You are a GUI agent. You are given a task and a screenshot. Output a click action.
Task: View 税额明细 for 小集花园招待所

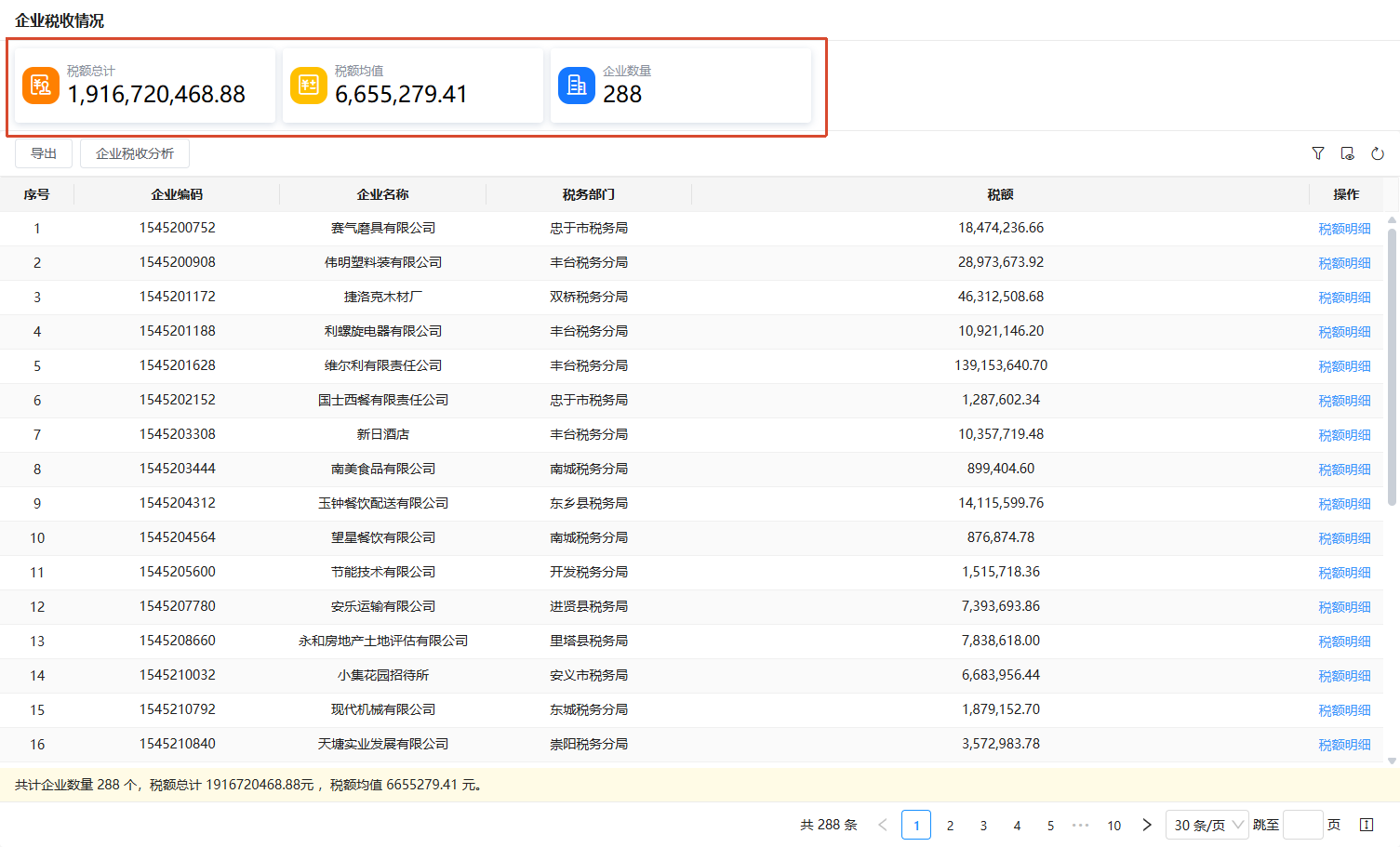click(1344, 676)
